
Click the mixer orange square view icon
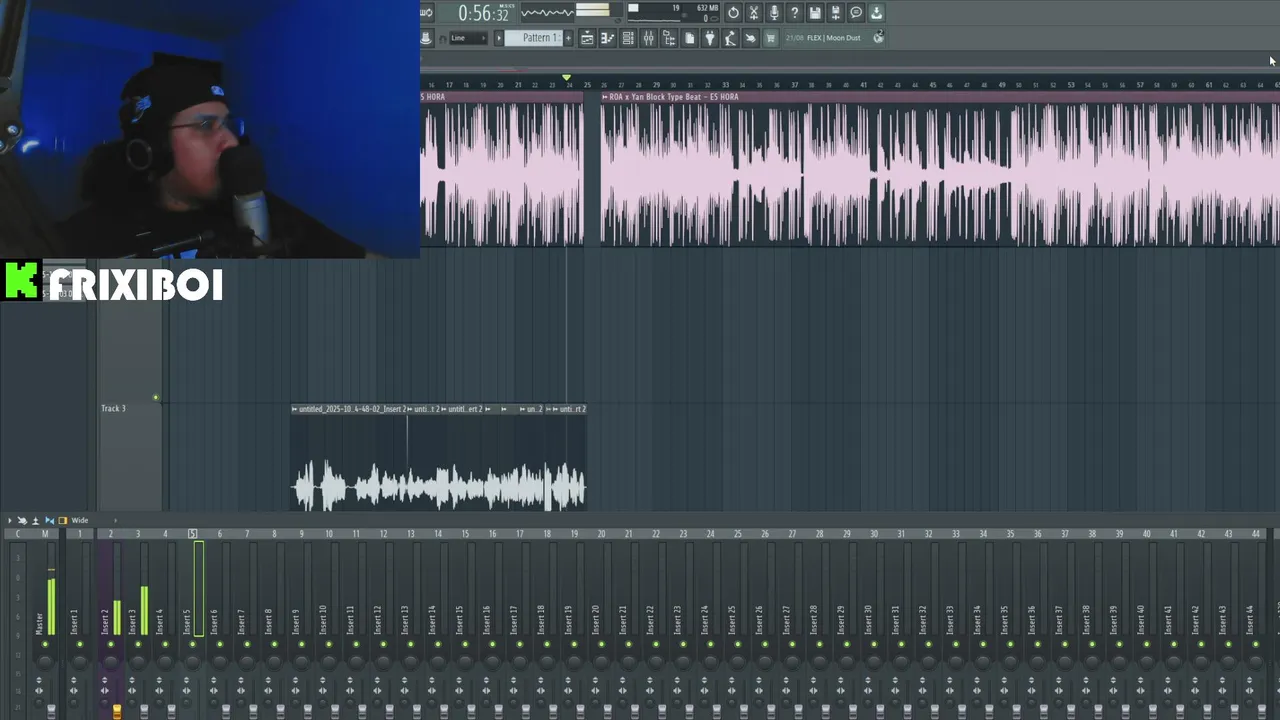[63, 520]
